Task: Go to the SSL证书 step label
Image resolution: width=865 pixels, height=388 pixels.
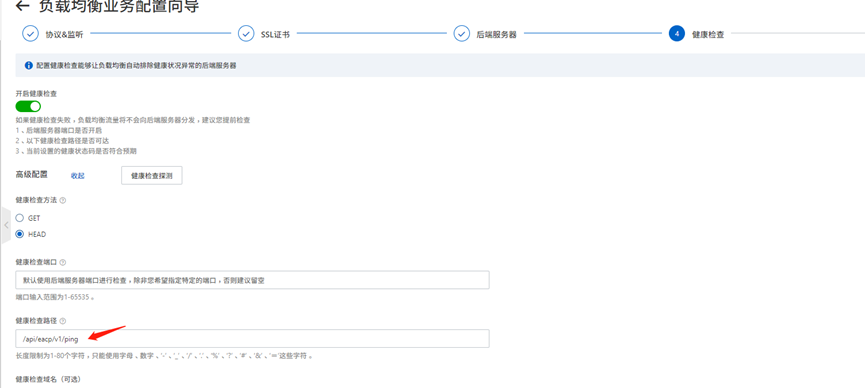Action: pyautogui.click(x=275, y=34)
